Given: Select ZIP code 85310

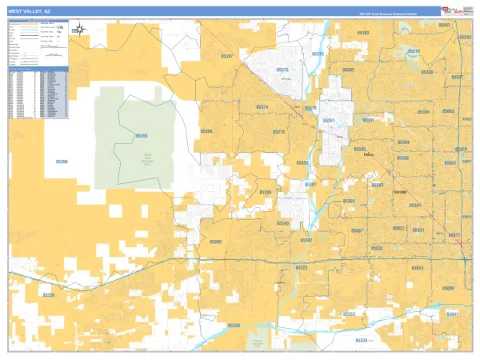Looking at the screenshot, I should pyautogui.click(x=414, y=51).
